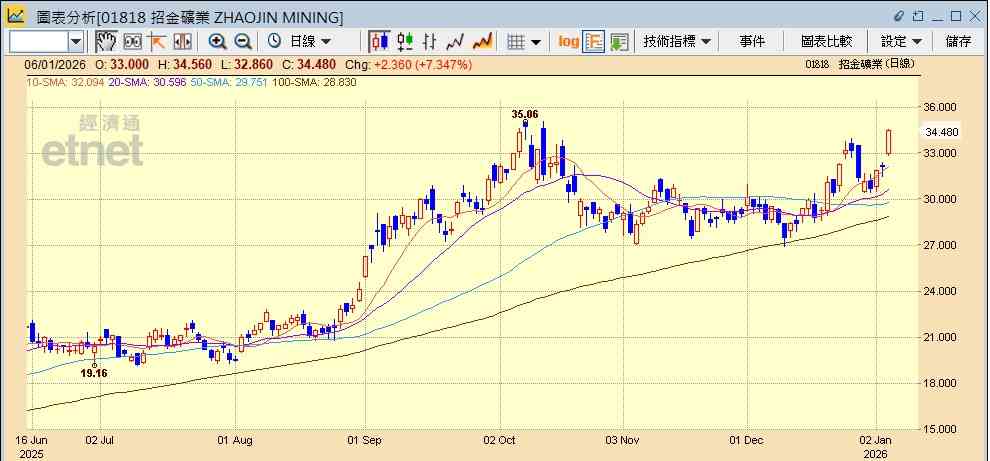Click the 01 Dec date axis label

[x=747, y=440]
